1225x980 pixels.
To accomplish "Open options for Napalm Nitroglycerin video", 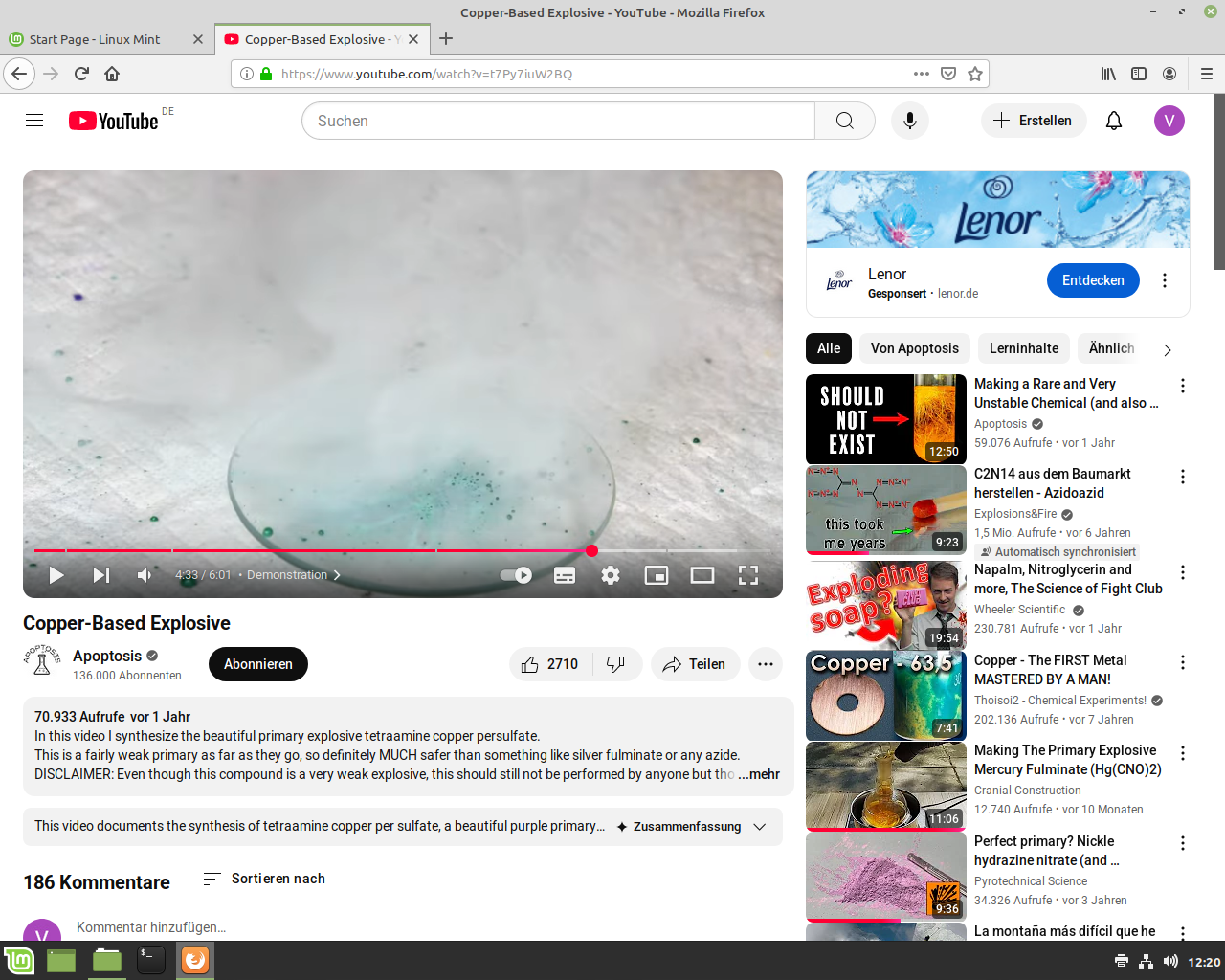I will 1183,572.
